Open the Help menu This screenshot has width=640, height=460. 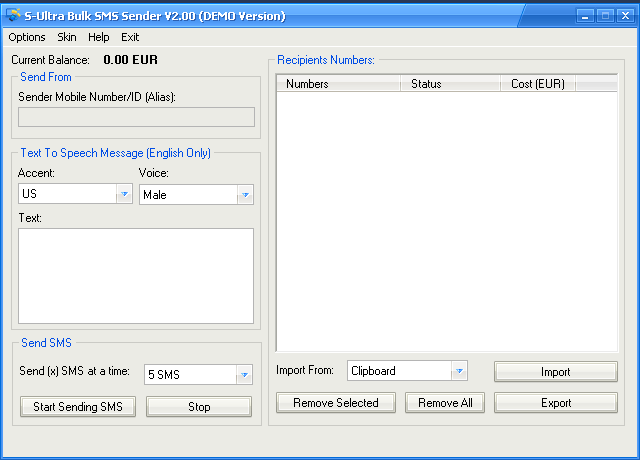[99, 37]
